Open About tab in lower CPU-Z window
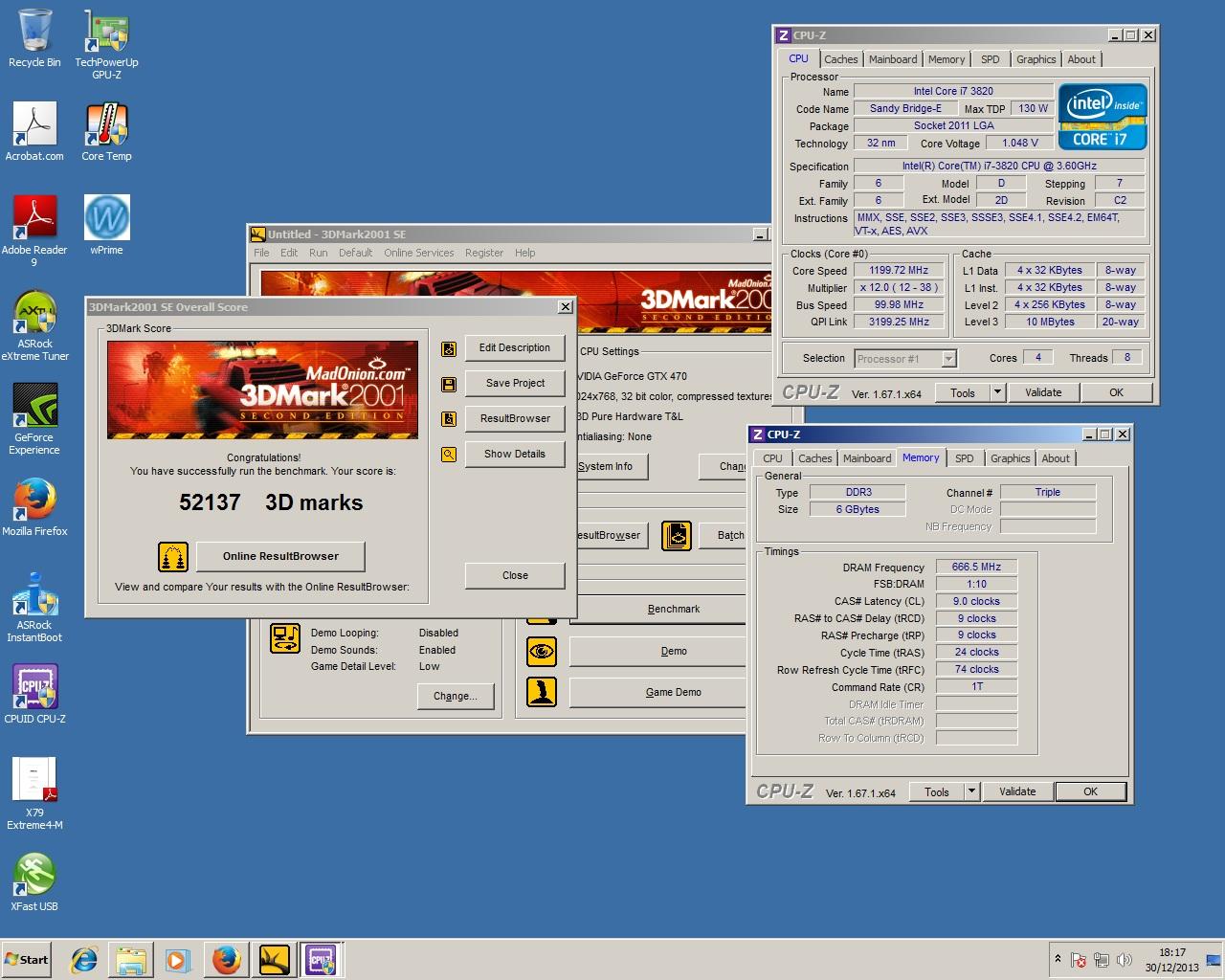The image size is (1225, 980). pos(1056,458)
